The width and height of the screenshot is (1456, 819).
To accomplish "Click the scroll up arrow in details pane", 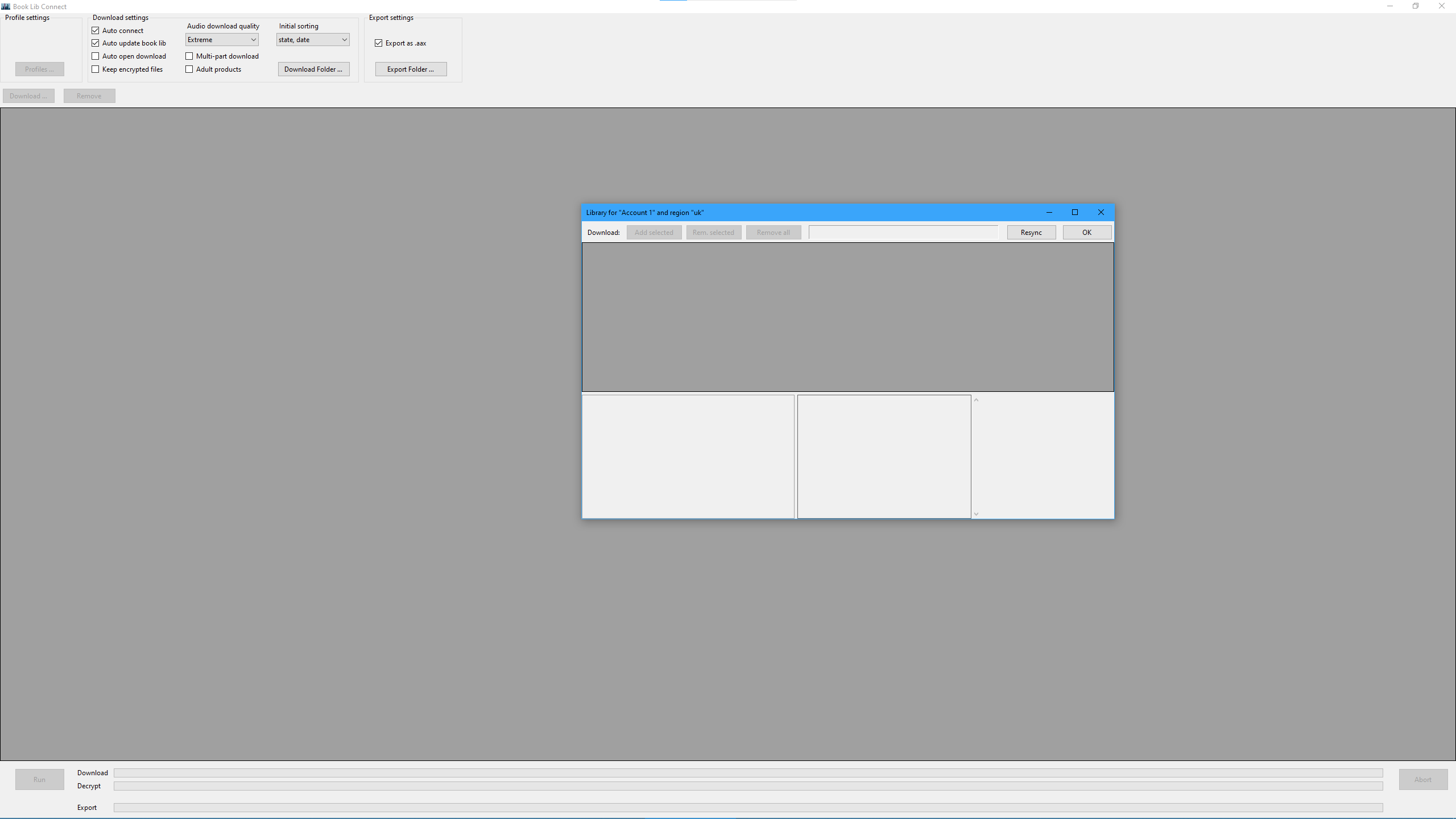I will pyautogui.click(x=976, y=400).
